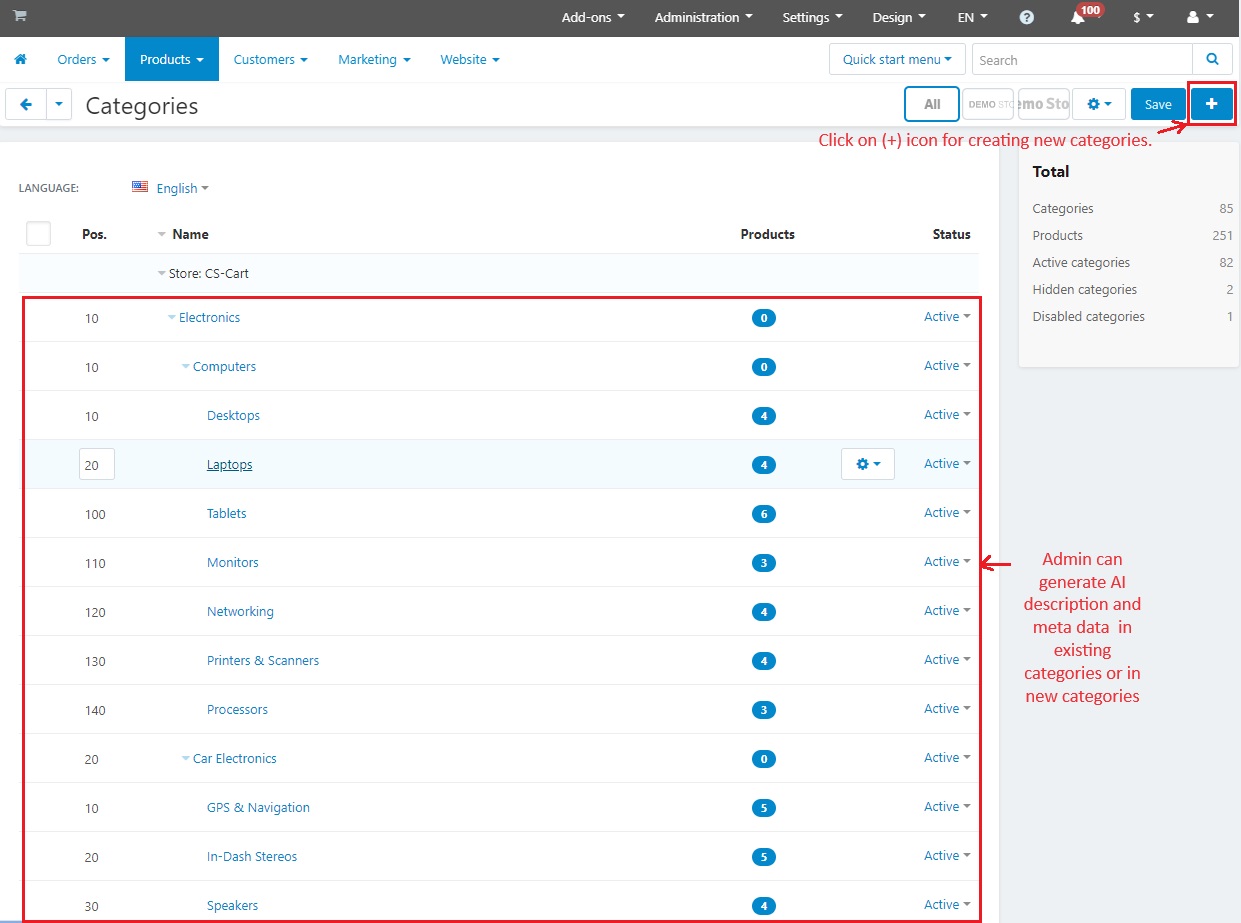Click the Tablets product count badge 6
Viewport: 1241px width, 923px height.
click(x=764, y=514)
